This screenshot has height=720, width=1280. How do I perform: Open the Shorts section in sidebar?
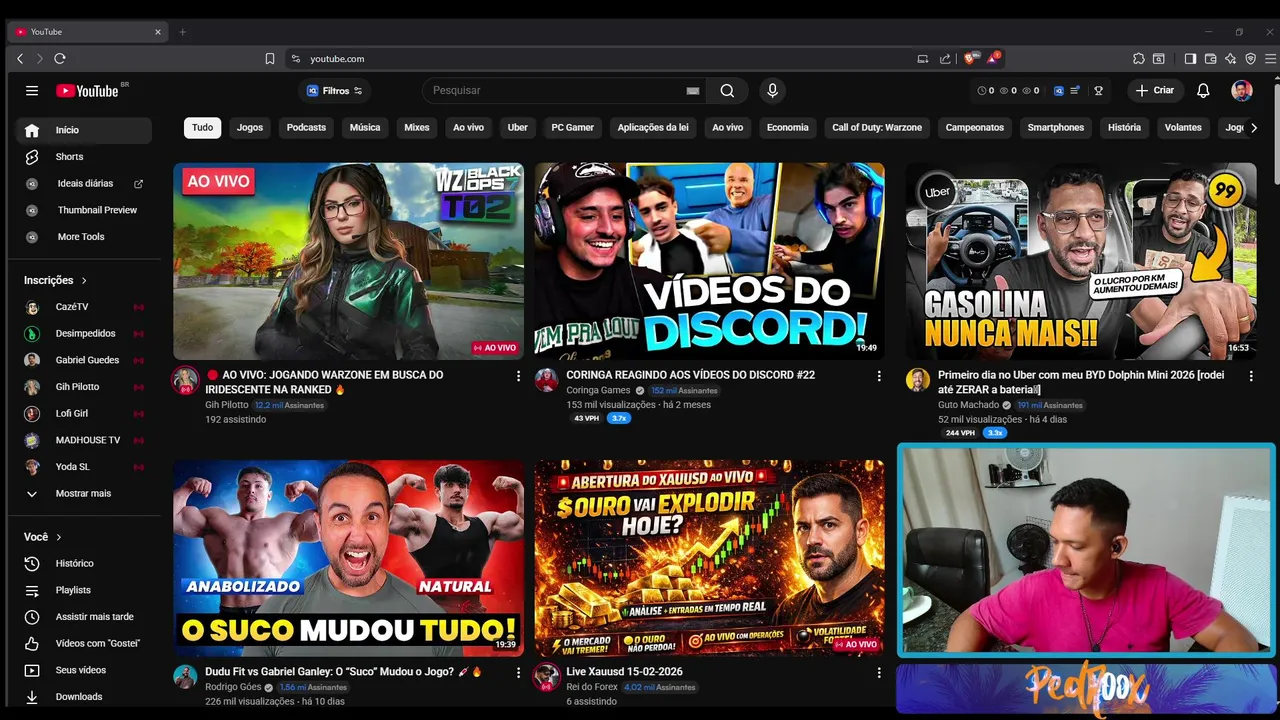pos(84,157)
